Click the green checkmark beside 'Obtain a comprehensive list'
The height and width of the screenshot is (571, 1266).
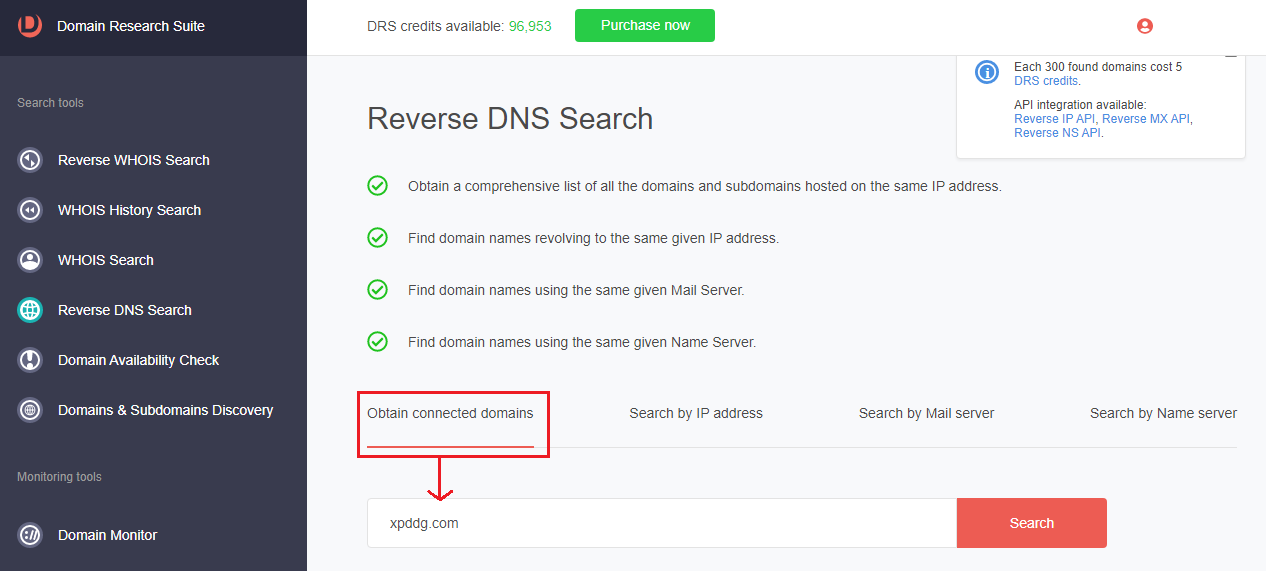pos(377,185)
